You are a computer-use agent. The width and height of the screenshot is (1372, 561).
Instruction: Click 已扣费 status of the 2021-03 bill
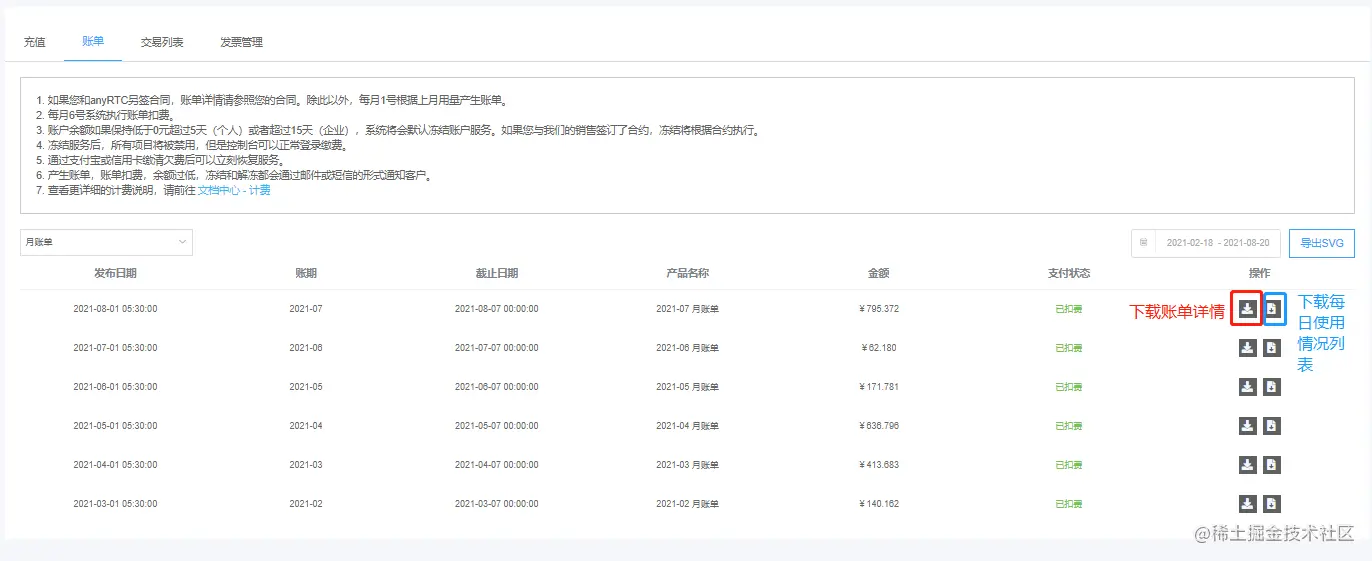1069,465
